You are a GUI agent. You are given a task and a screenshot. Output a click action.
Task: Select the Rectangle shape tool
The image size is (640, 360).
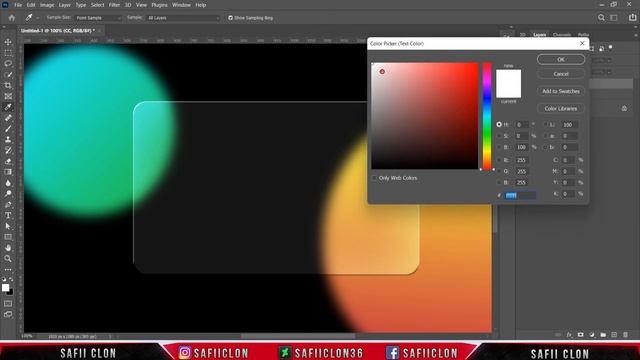8,237
